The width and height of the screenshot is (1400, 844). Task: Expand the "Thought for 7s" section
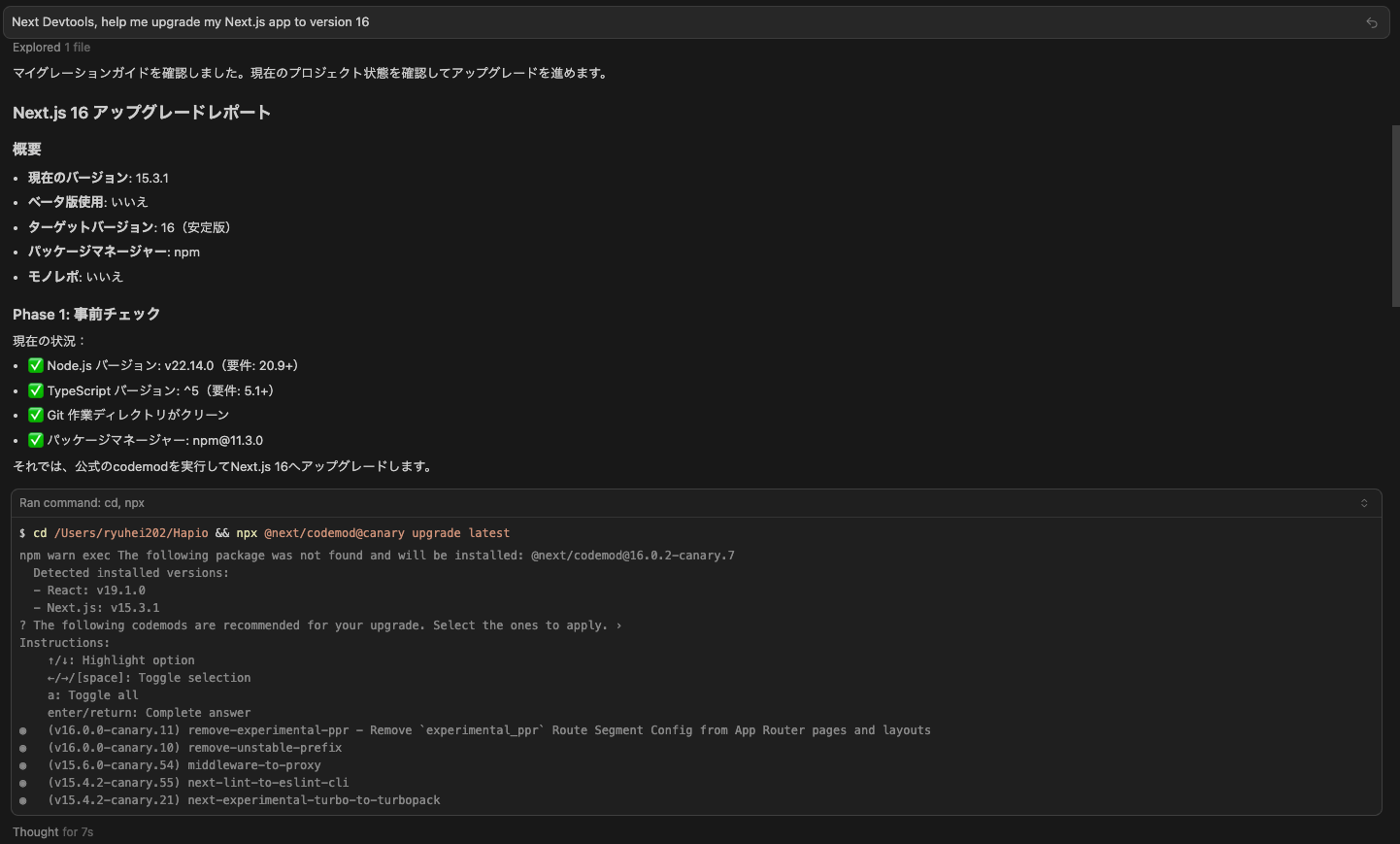point(53,832)
